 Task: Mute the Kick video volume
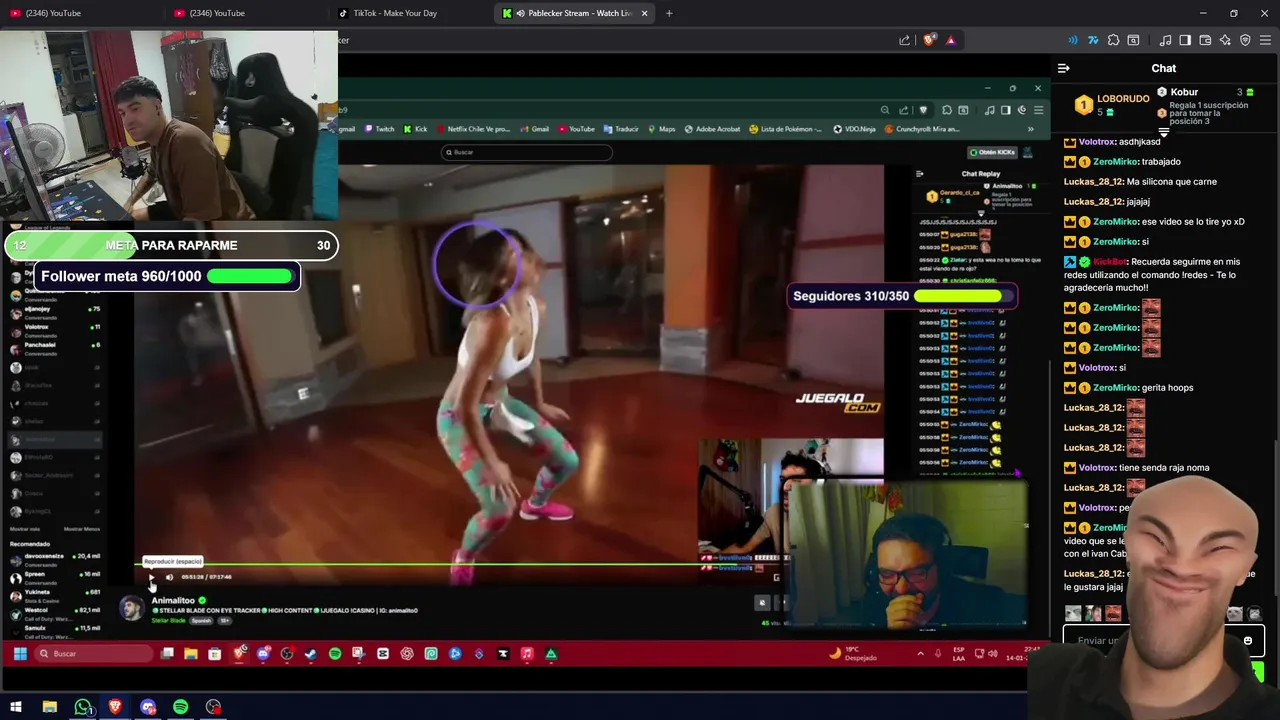169,577
